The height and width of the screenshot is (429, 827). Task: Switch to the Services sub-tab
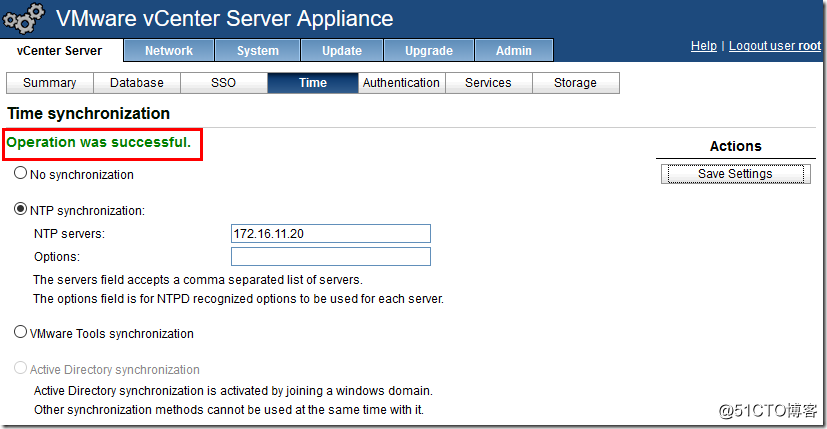pos(488,83)
